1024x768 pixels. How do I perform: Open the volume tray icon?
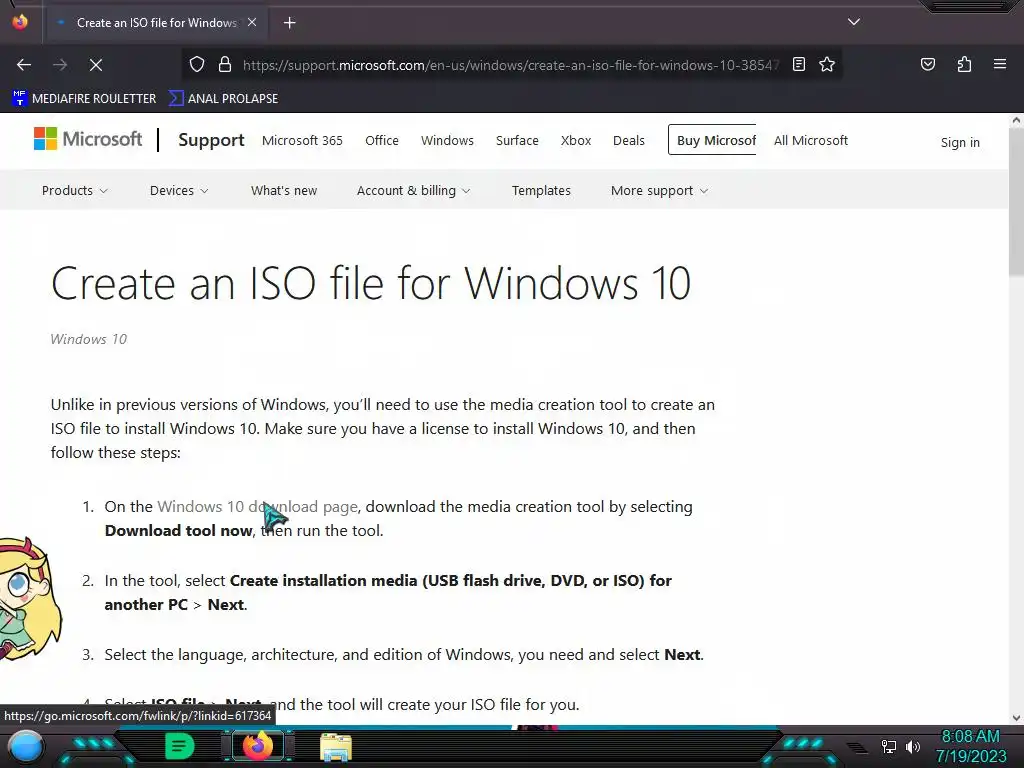[x=913, y=746]
